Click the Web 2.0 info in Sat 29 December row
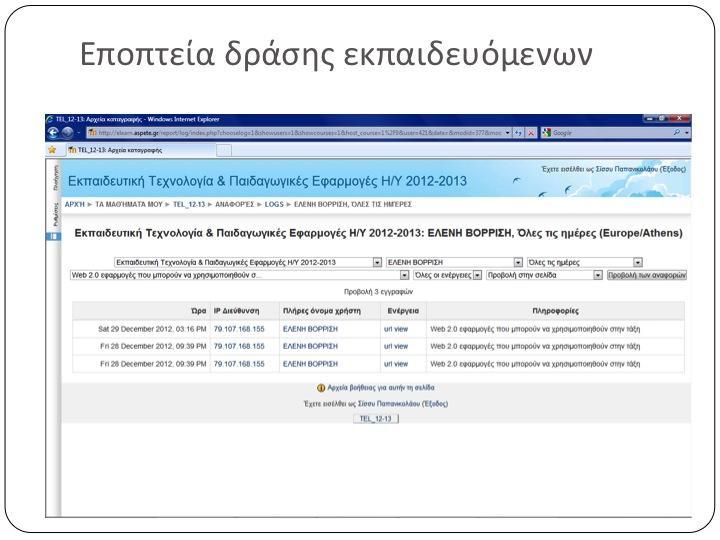Screen dimensions: 720x540 (x=535, y=329)
